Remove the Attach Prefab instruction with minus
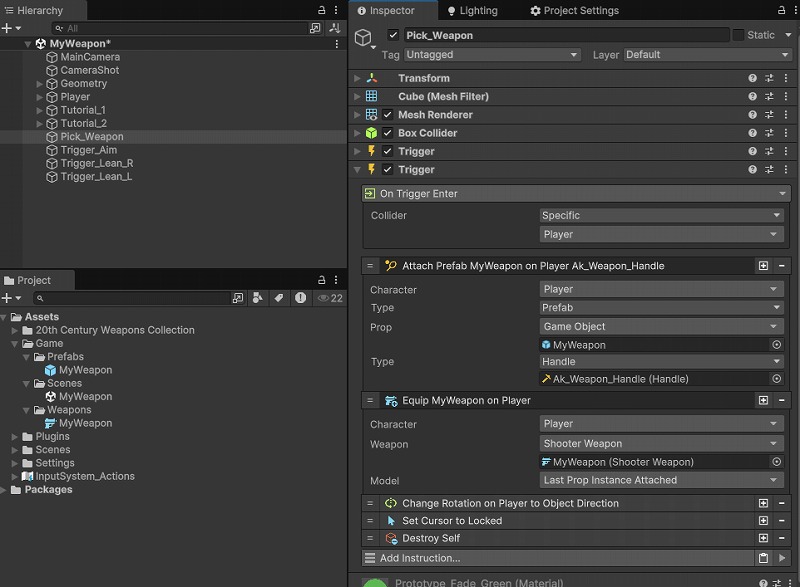This screenshot has width=800, height=587. tap(782, 266)
